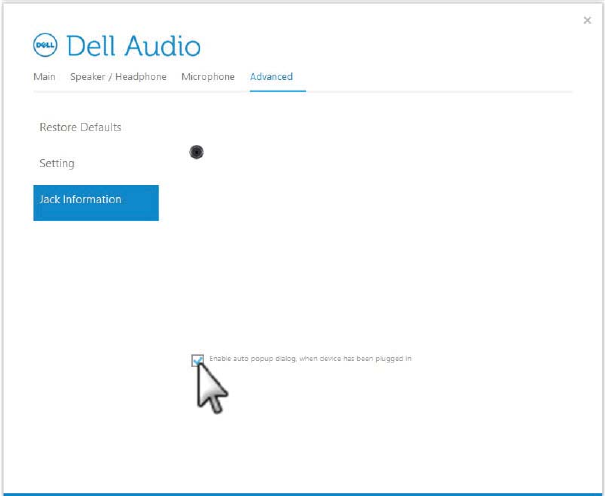Open Restore Defaults section
This screenshot has width=605, height=496.
80,127
